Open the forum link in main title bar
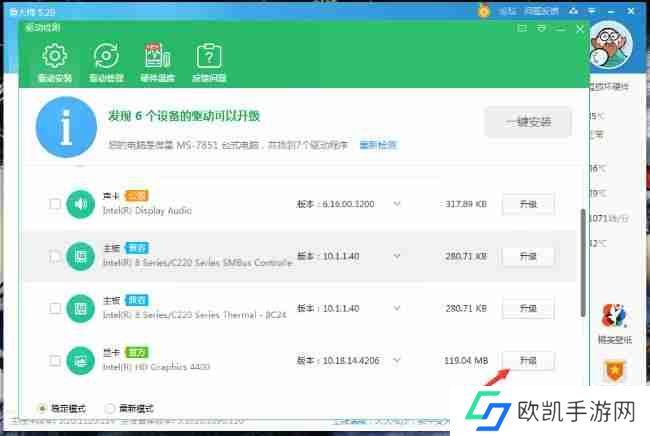 tap(507, 11)
